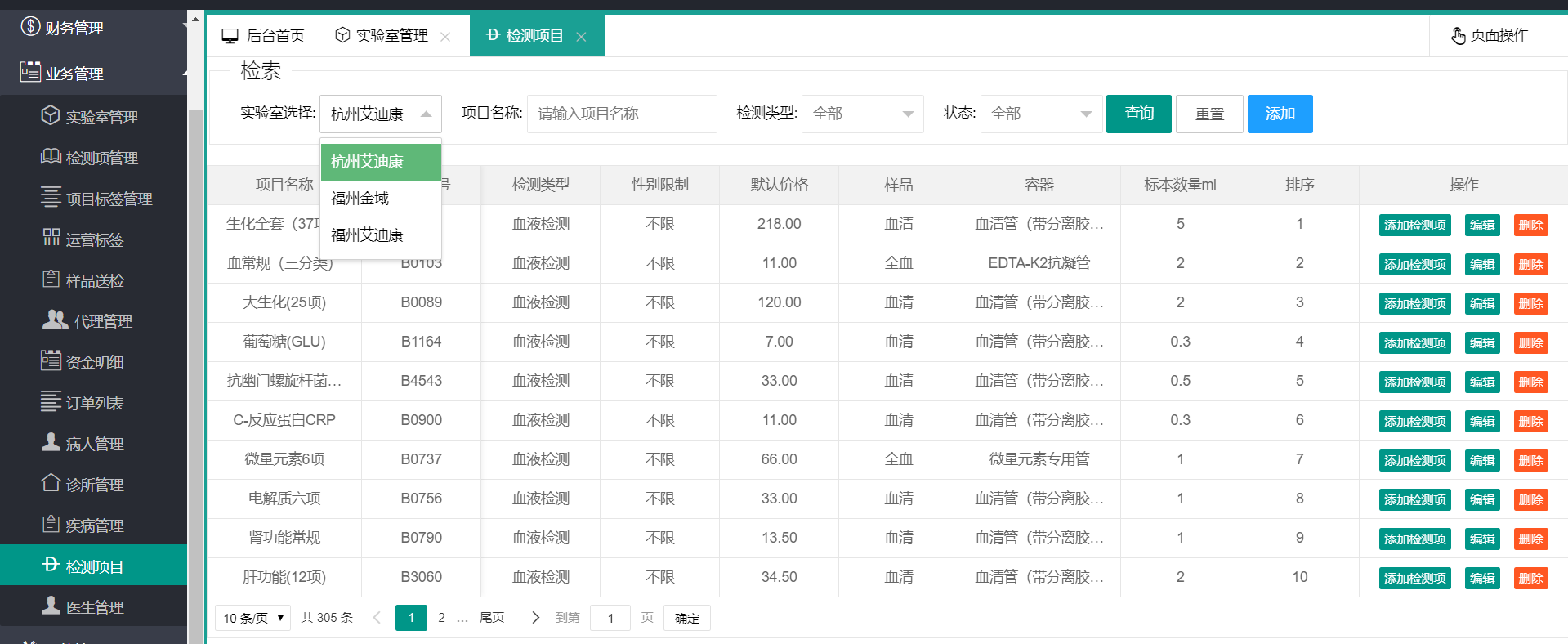
Task: Click the monitor icon on 后台首页 tab
Action: [230, 36]
